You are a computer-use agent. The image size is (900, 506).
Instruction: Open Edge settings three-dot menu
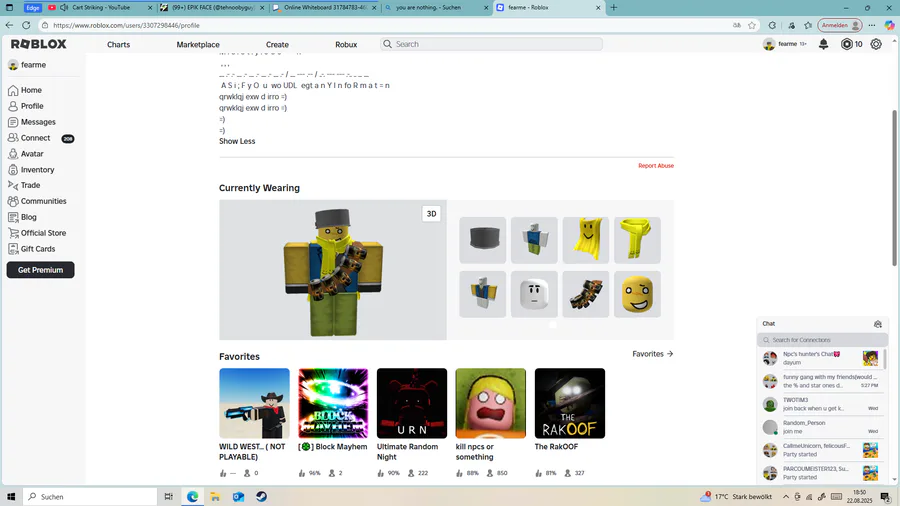[872, 25]
